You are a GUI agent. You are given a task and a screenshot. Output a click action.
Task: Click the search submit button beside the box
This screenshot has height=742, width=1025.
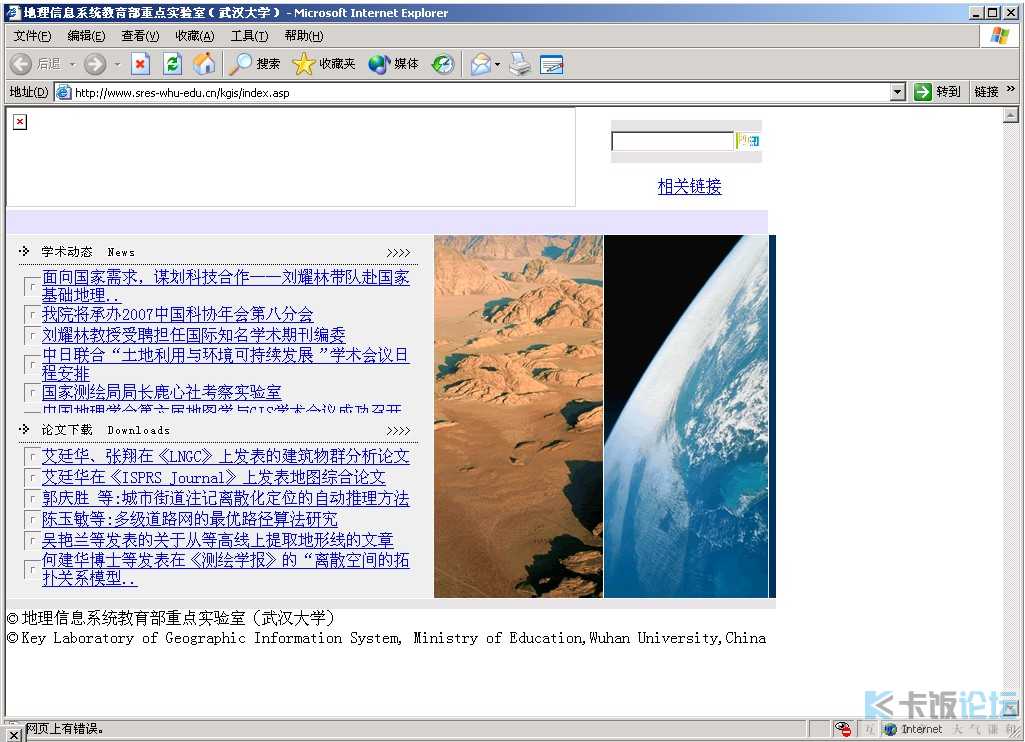pos(748,141)
